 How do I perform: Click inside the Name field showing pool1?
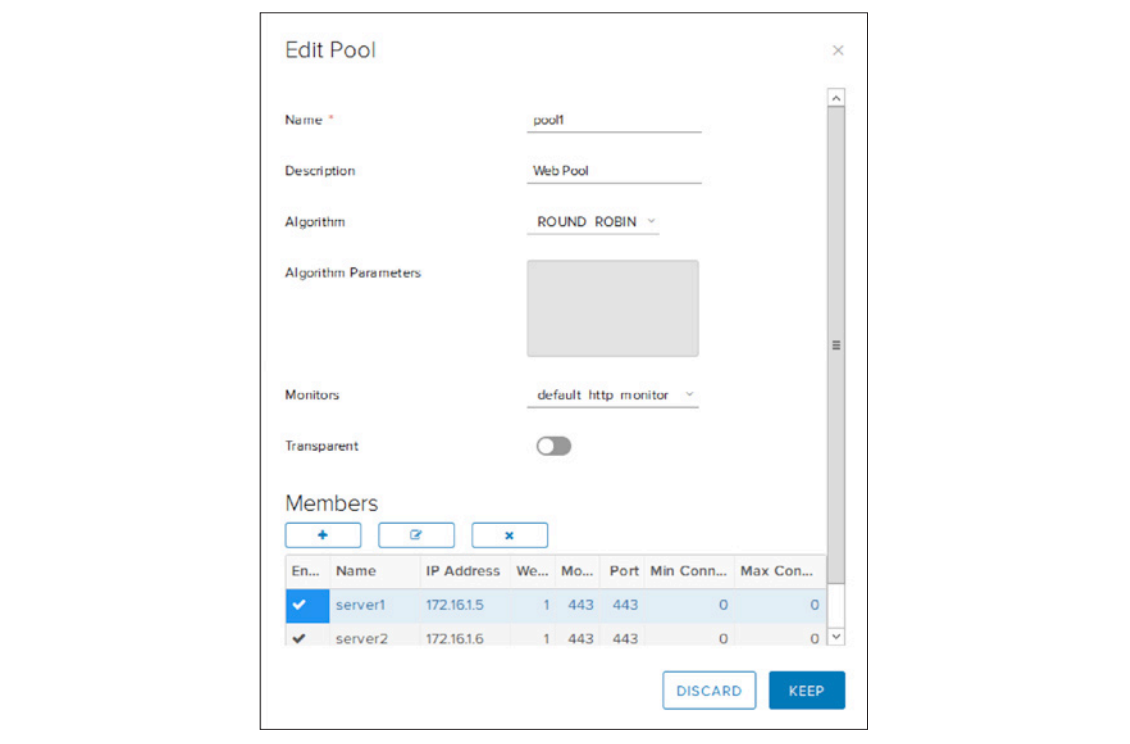[613, 119]
